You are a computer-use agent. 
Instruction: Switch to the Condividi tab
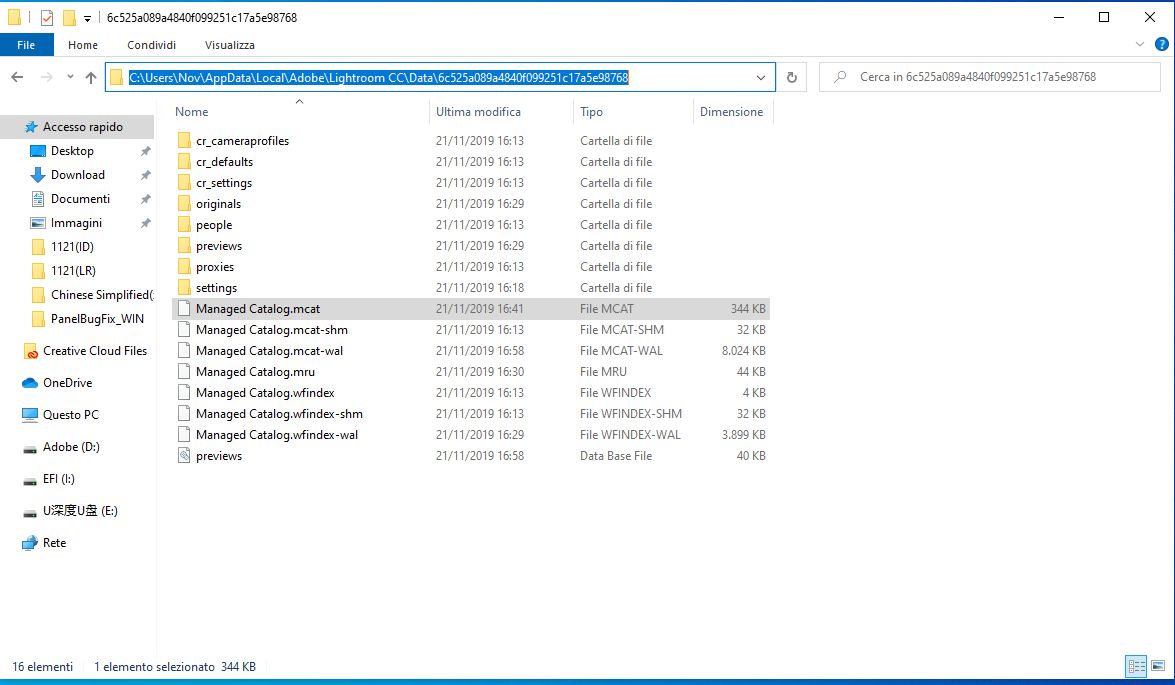click(151, 44)
